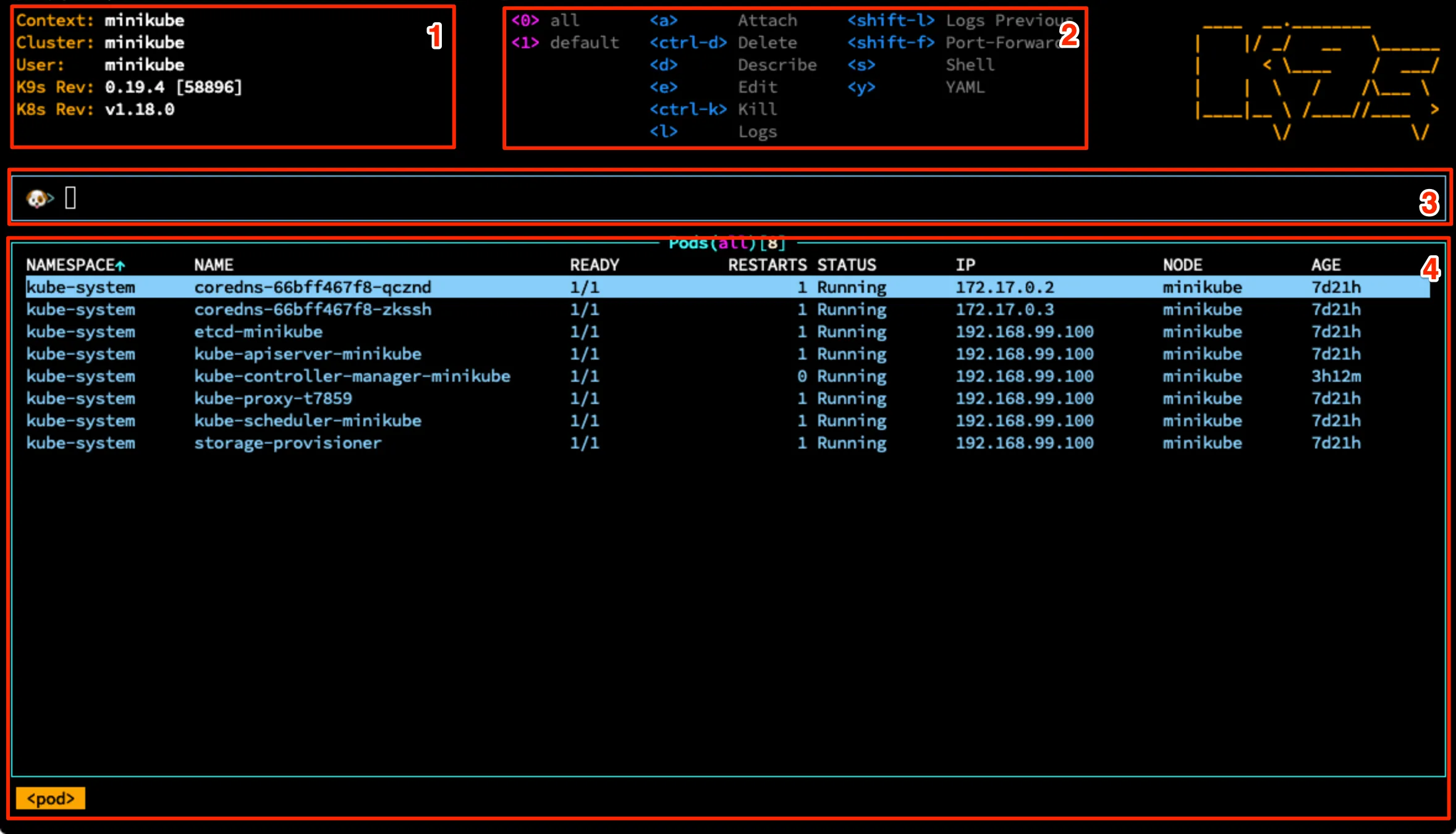
Task: Click 192.168.99.100 IP in kube-apiserver-minikube row
Action: tap(1025, 354)
